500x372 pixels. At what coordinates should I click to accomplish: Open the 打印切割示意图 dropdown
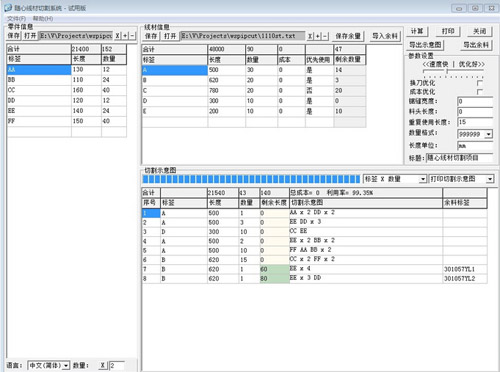(x=489, y=179)
